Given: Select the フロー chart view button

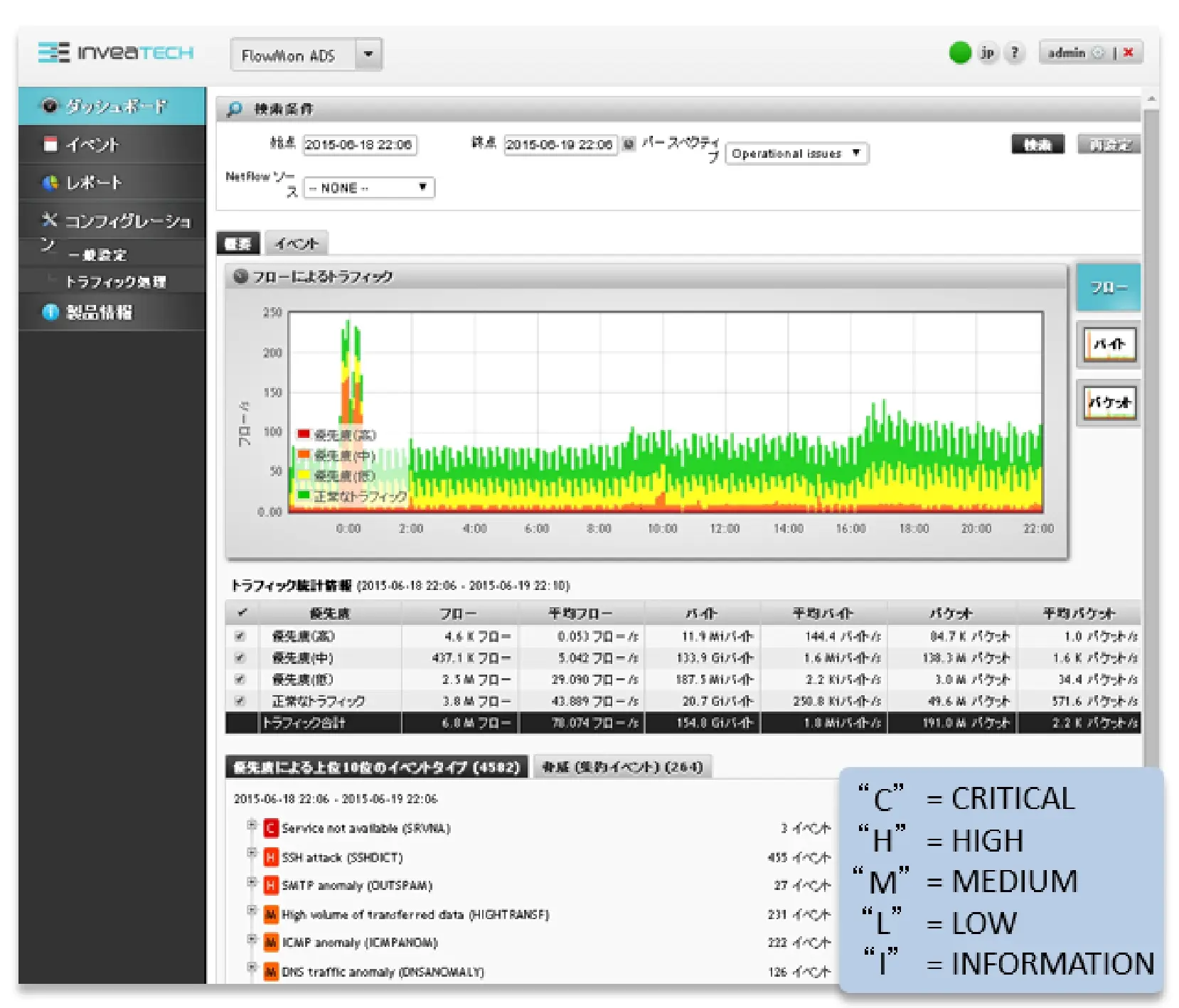Looking at the screenshot, I should point(1109,287).
